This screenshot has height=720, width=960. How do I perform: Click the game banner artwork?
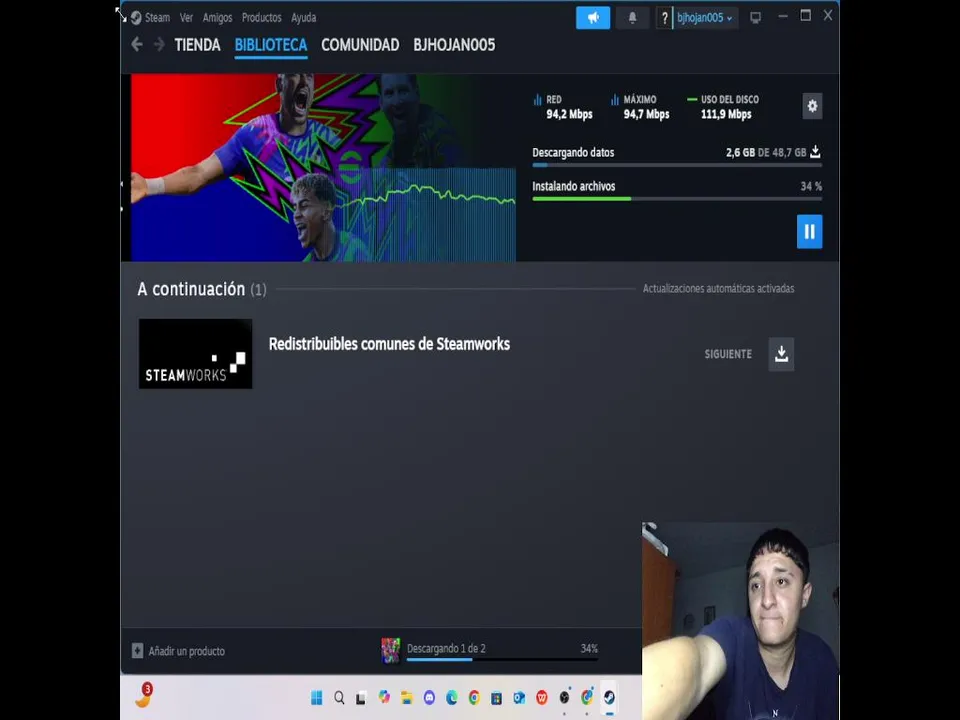[323, 168]
